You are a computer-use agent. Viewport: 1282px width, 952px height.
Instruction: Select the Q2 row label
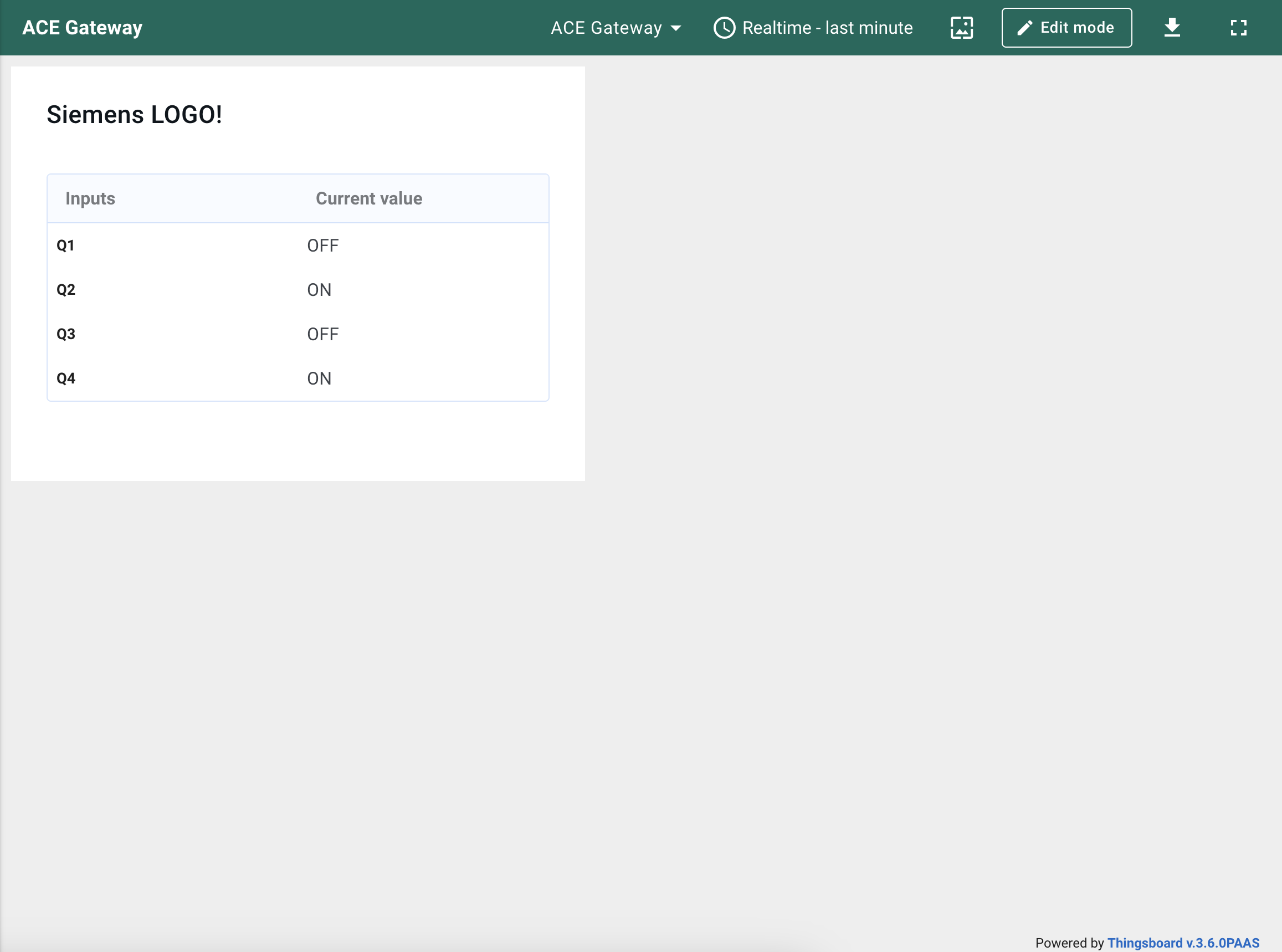66,290
